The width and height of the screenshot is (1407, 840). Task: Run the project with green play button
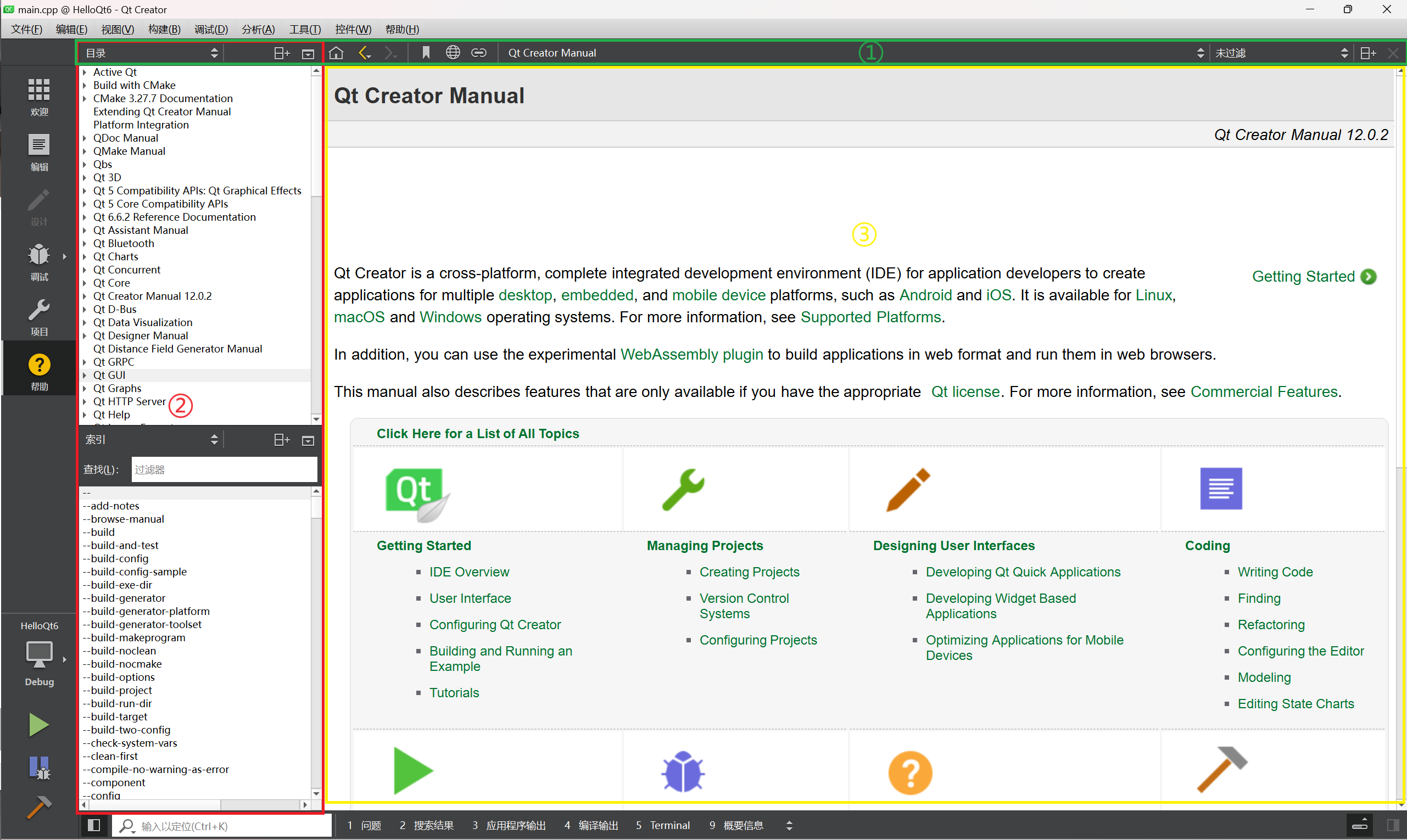pyautogui.click(x=38, y=725)
